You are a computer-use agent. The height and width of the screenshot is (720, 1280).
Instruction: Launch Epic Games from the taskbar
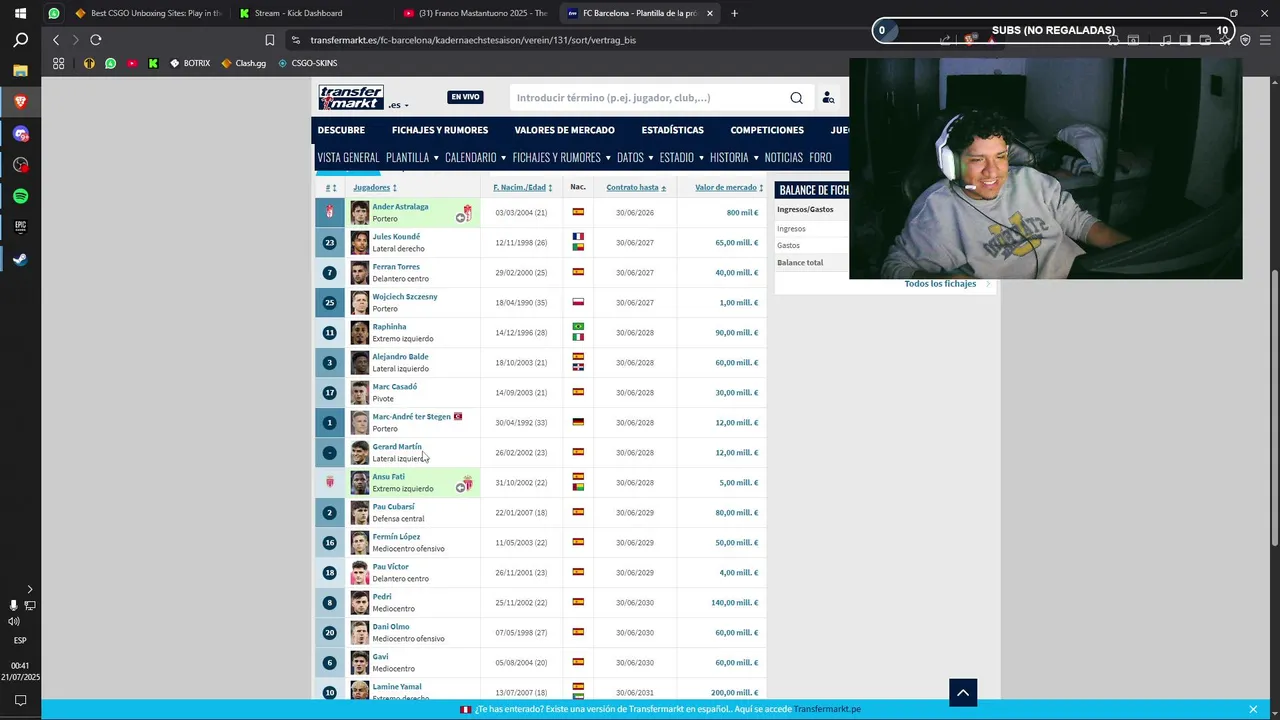20,227
